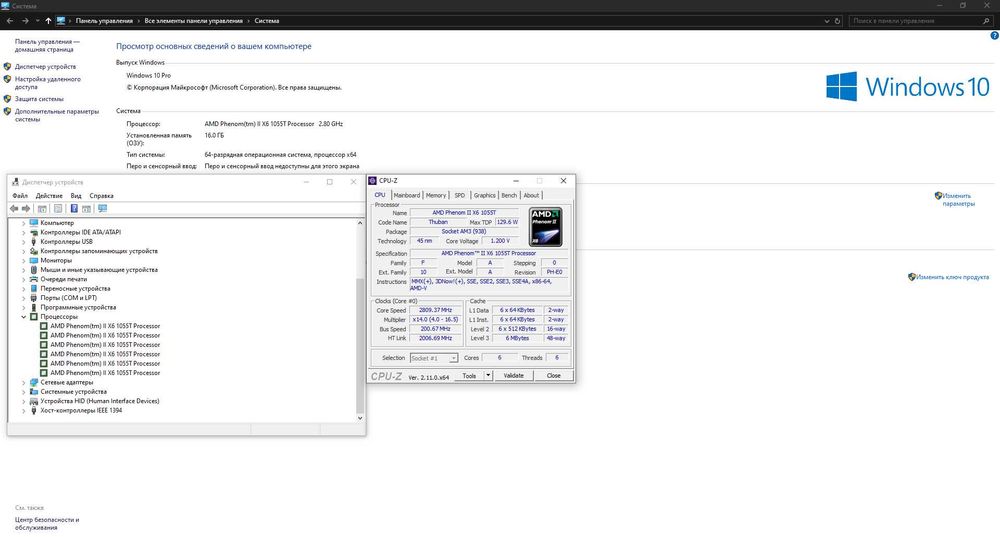Open Центр безопасности и обслуживания link
The height and width of the screenshot is (537, 1000).
pyautogui.click(x=47, y=524)
